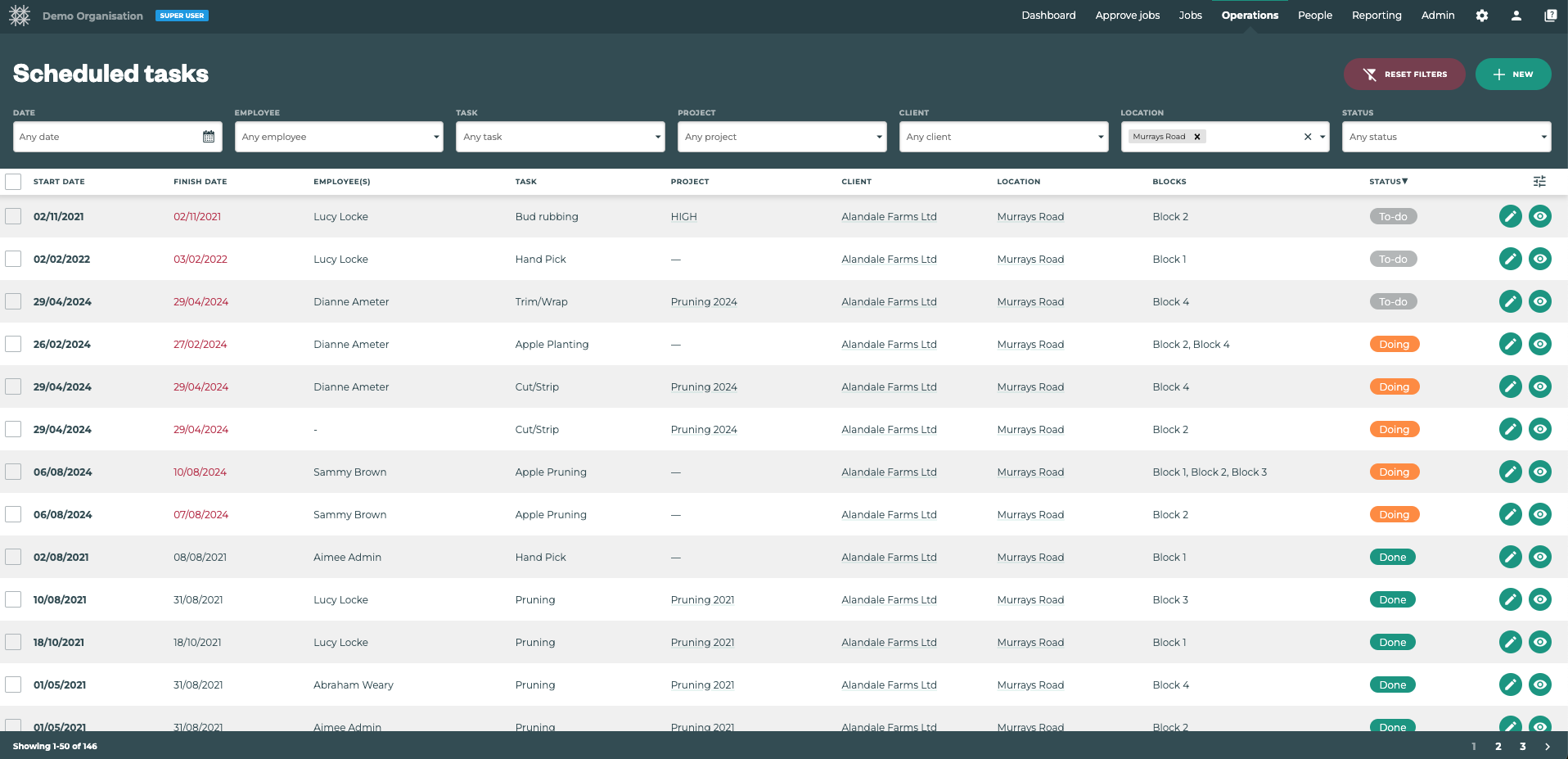Open the user account icon

(x=1516, y=16)
